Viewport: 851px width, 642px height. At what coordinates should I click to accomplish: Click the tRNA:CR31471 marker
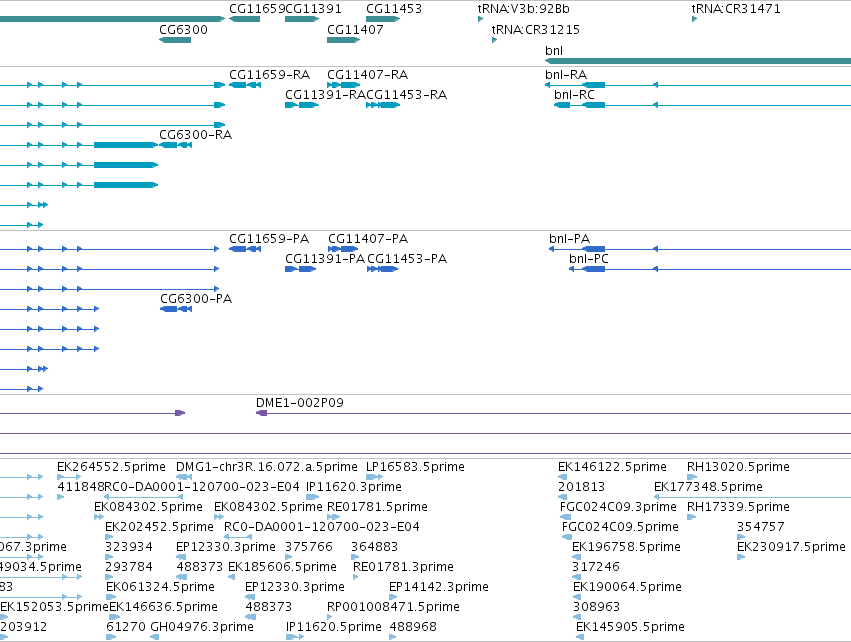(x=695, y=19)
